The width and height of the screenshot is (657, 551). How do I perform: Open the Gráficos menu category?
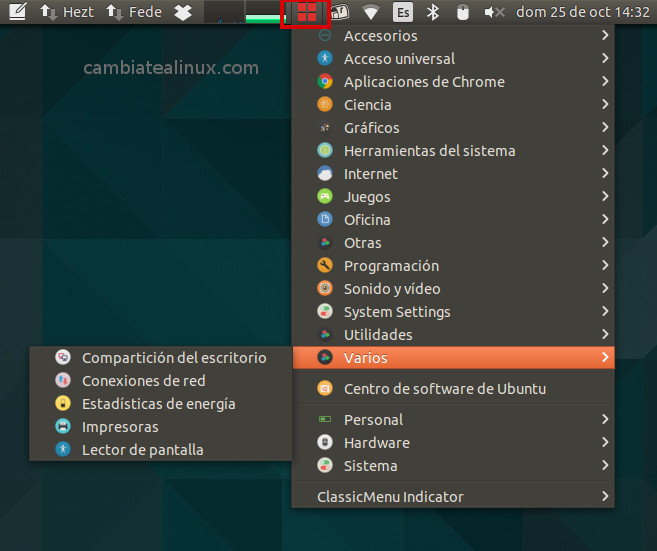click(x=453, y=127)
